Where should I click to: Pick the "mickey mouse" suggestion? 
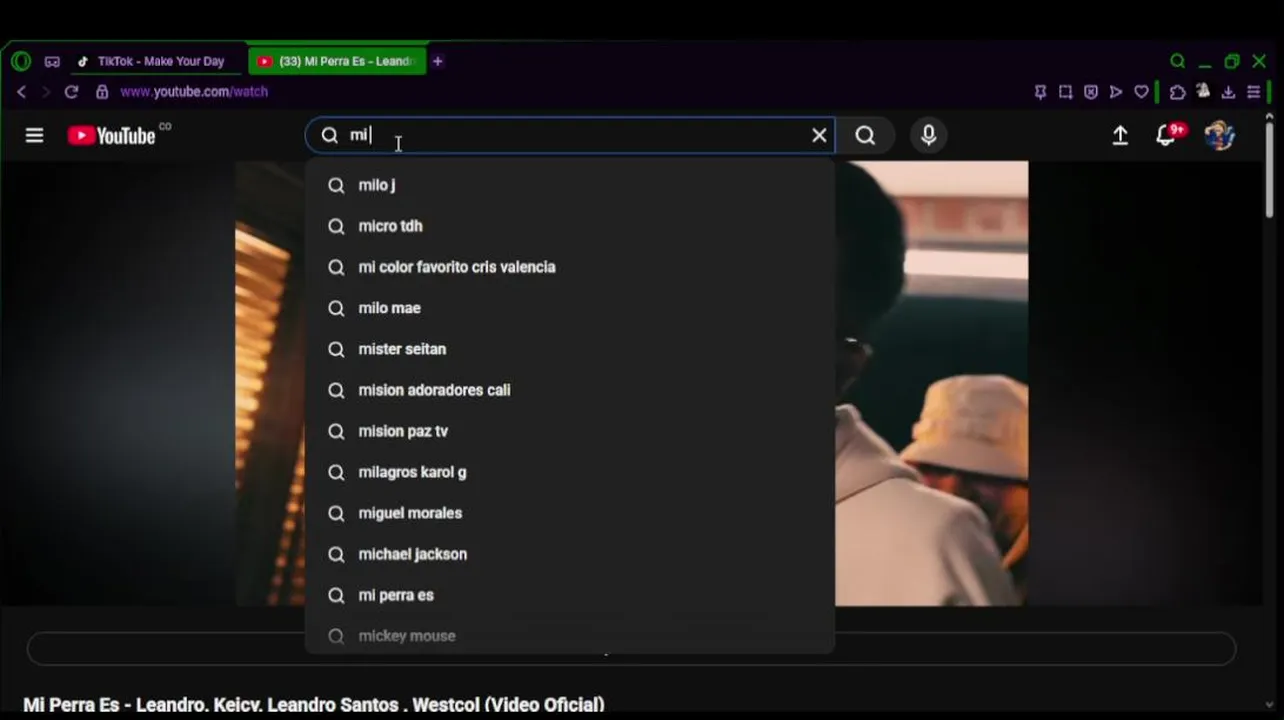(570, 636)
